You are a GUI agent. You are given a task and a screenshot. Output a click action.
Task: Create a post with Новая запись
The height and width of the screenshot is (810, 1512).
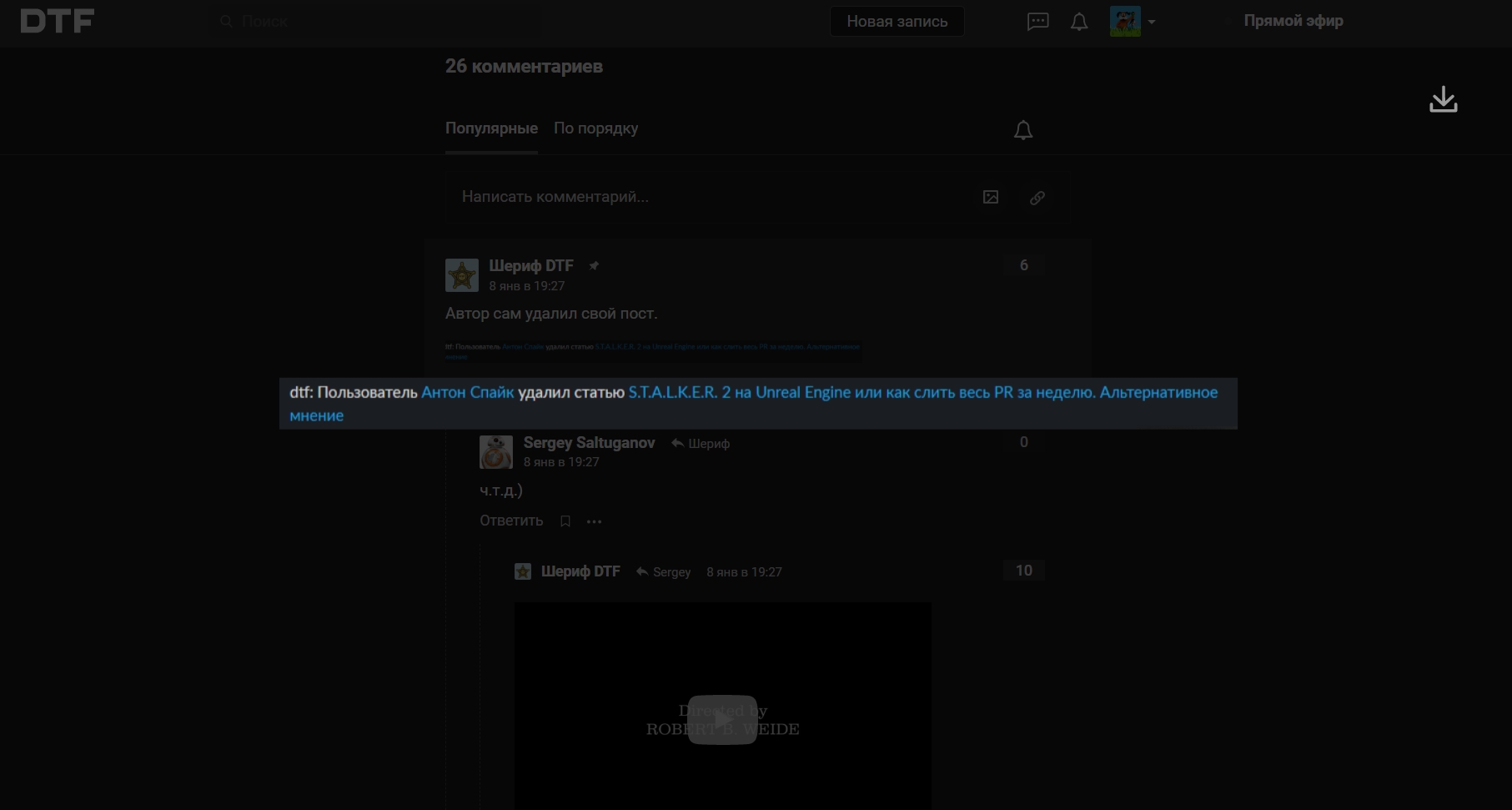pos(897,22)
